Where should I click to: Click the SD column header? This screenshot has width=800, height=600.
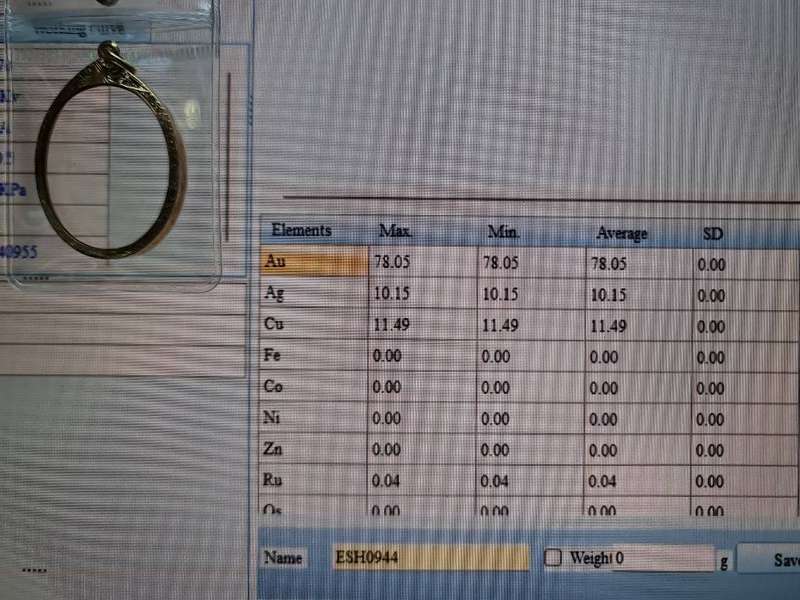[x=713, y=234]
